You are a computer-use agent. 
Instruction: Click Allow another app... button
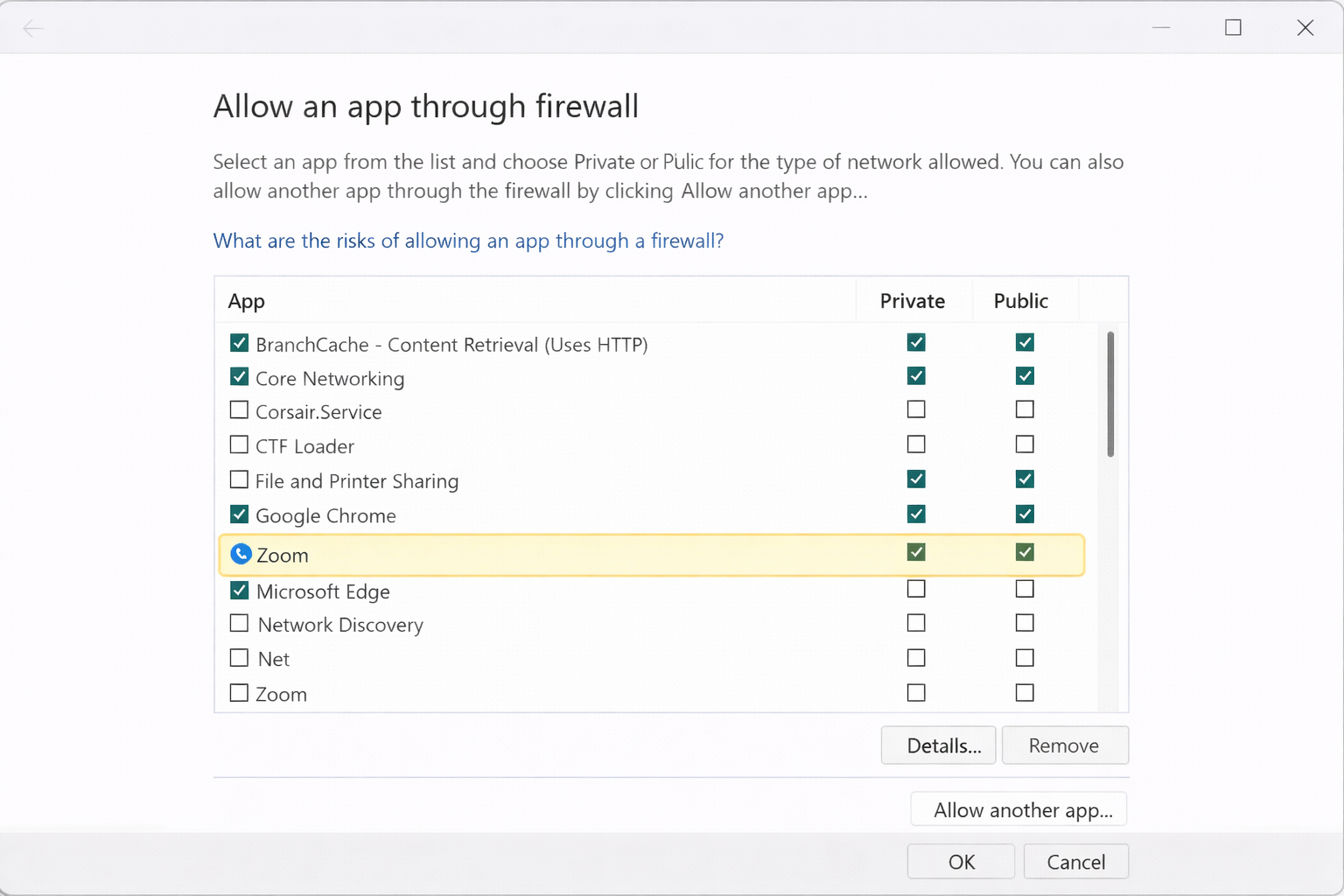click(x=1018, y=809)
